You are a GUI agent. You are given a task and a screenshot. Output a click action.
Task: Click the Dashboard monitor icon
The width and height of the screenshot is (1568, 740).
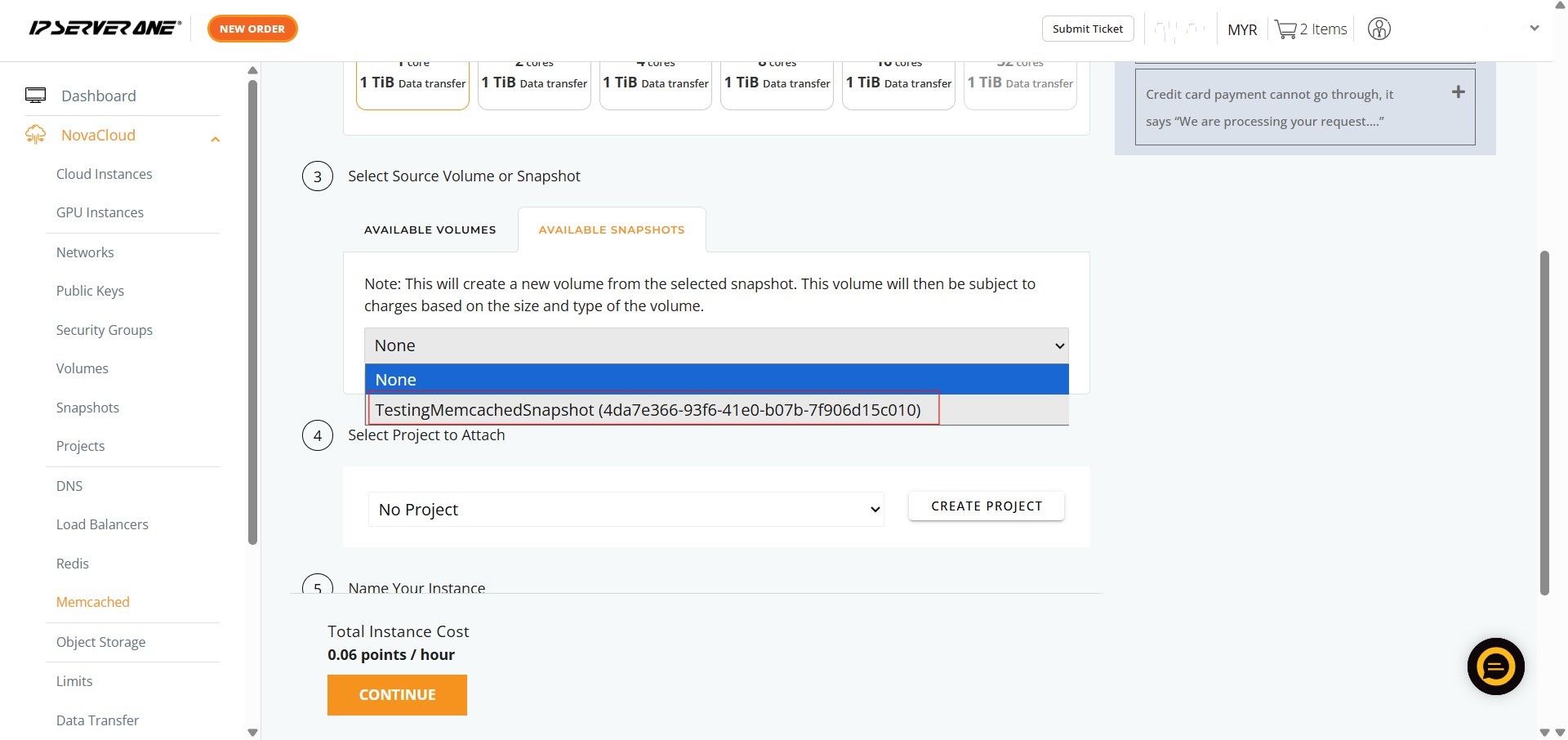pyautogui.click(x=36, y=96)
